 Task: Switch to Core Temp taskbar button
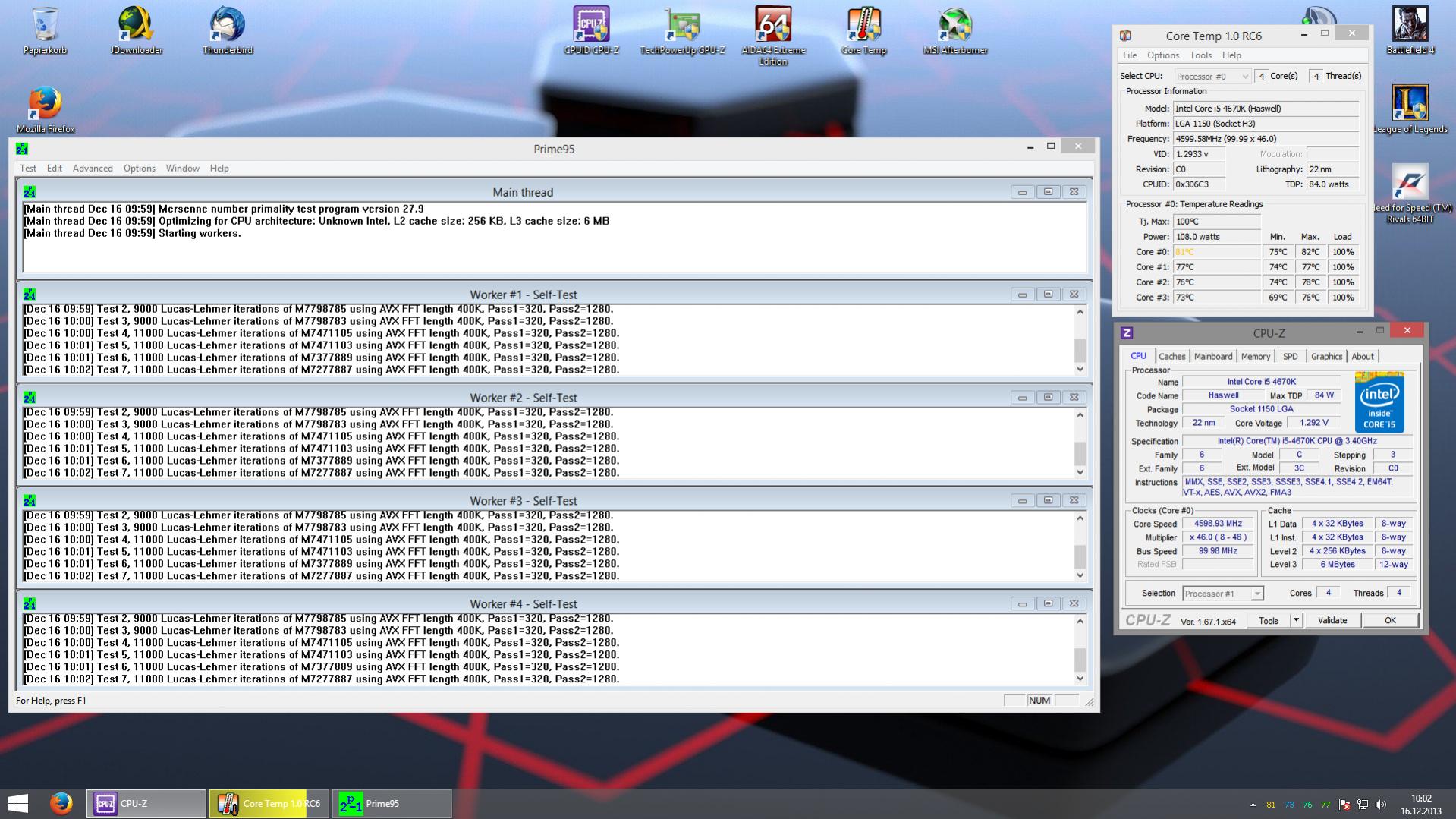tap(269, 803)
